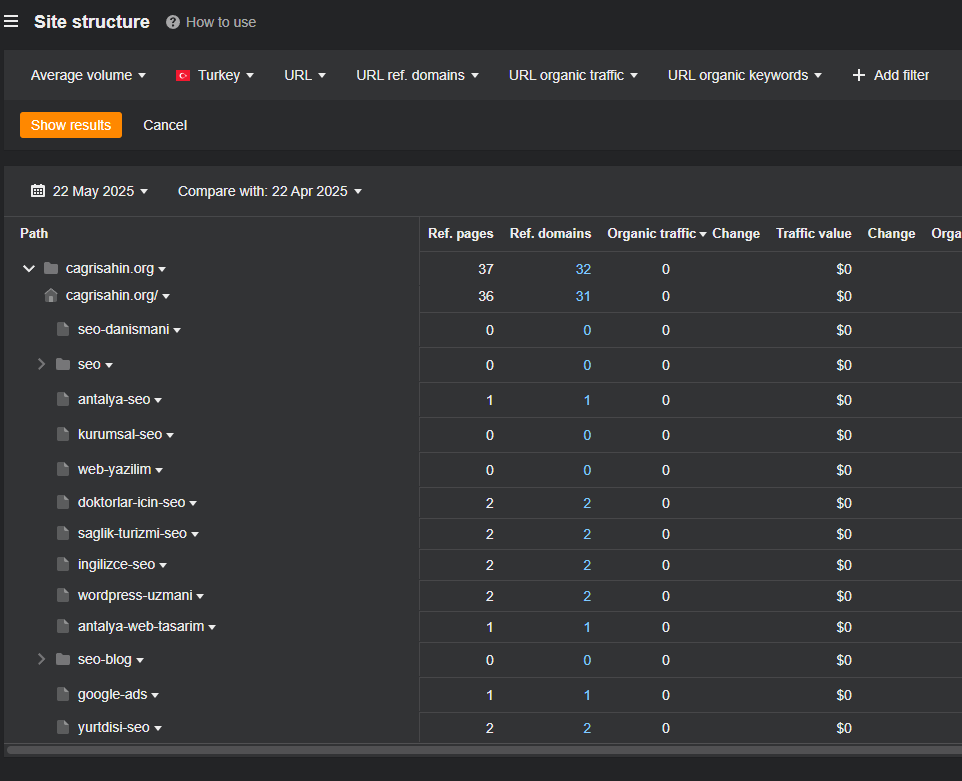Click the page icon for ingilizce-seo

pyautogui.click(x=63, y=564)
